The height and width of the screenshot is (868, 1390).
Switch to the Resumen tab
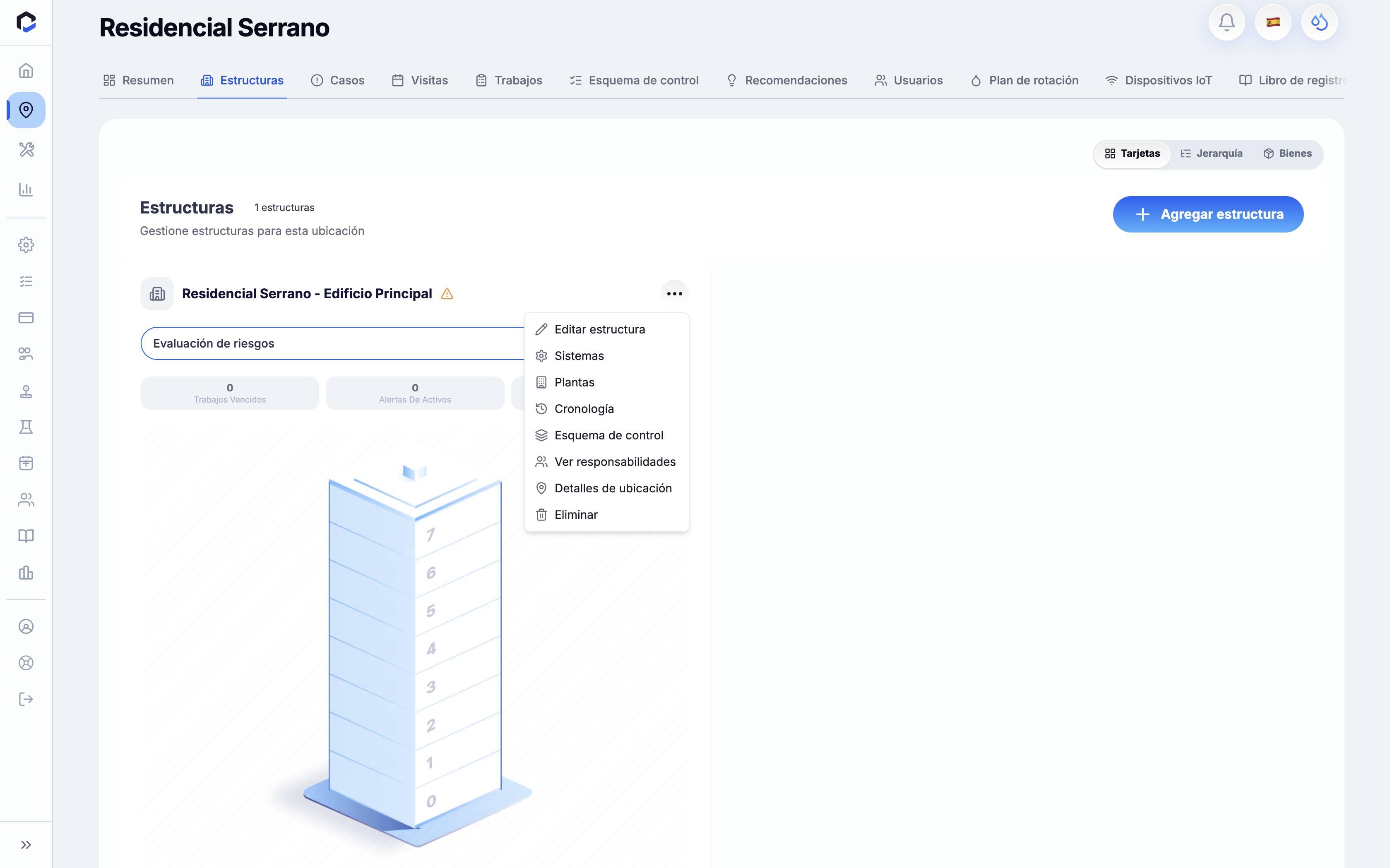[x=138, y=80]
